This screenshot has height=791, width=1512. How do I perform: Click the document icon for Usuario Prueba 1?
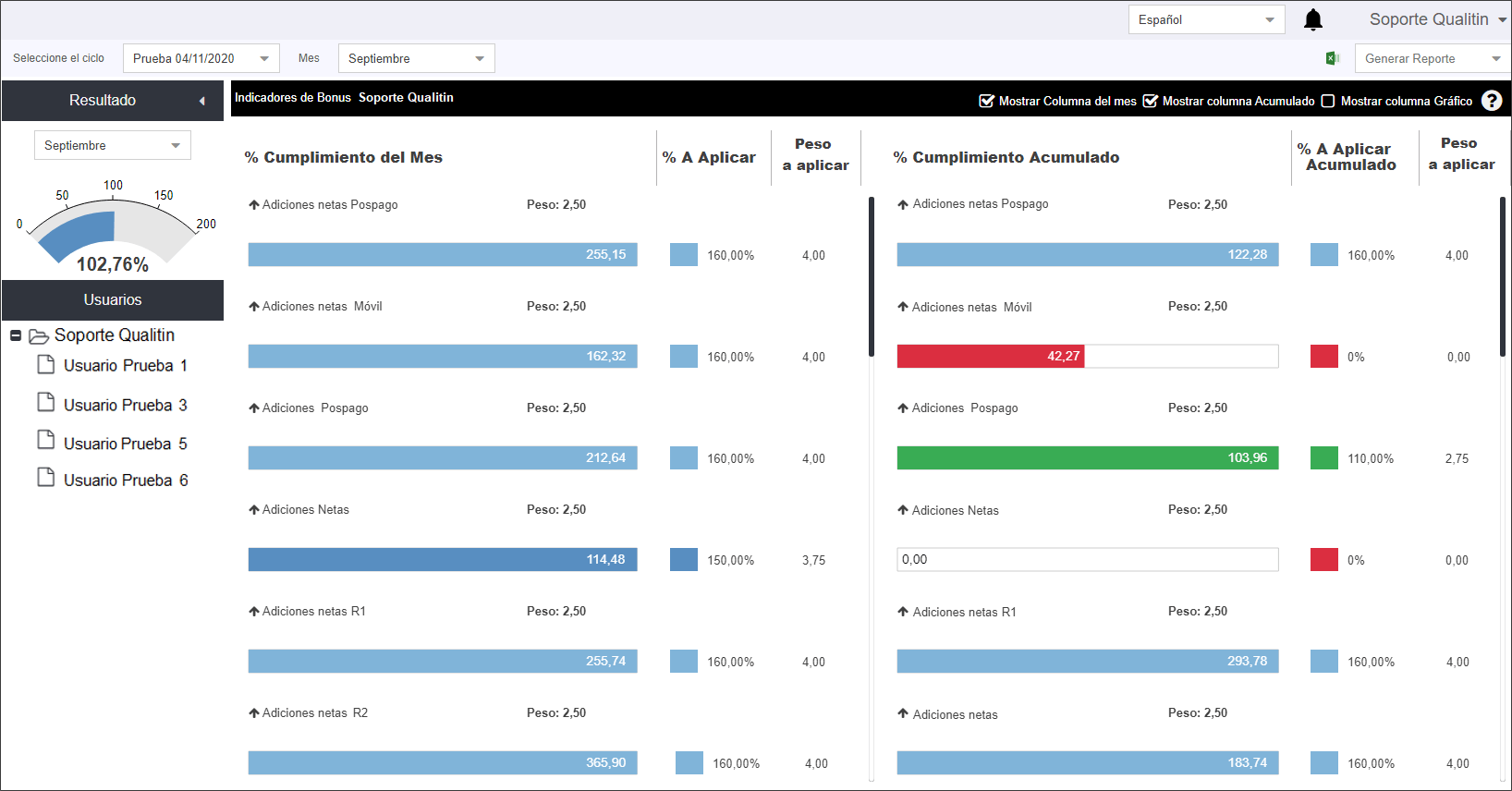pos(45,365)
